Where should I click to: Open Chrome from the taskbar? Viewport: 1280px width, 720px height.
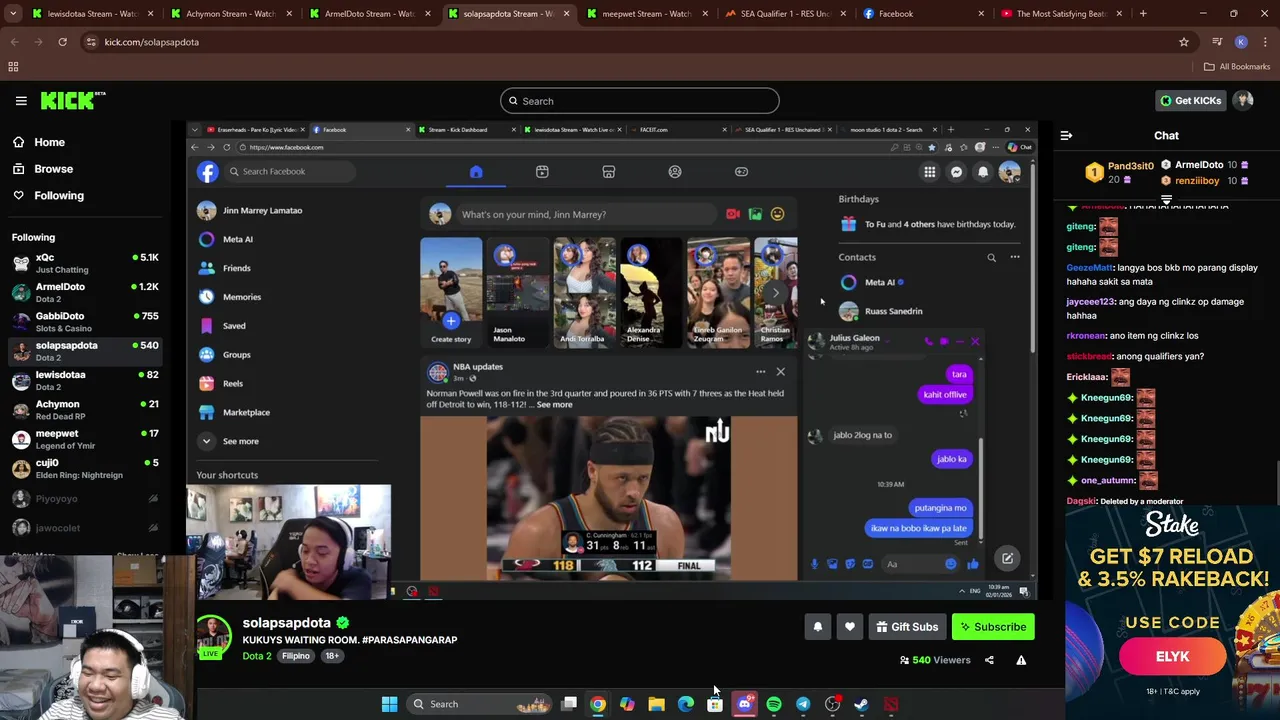click(597, 704)
